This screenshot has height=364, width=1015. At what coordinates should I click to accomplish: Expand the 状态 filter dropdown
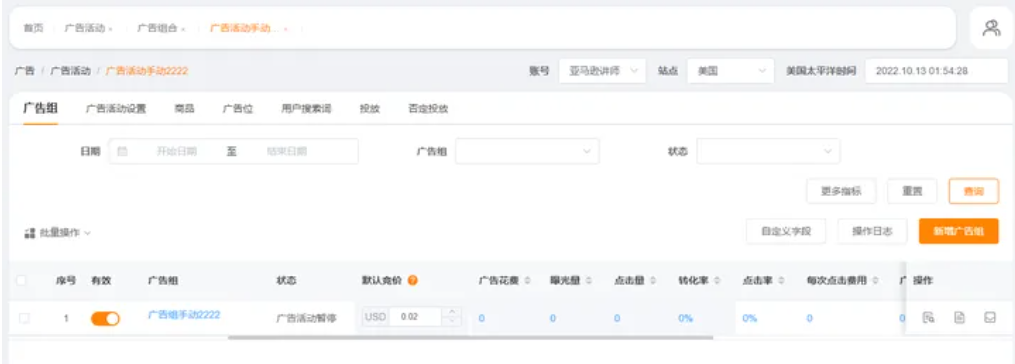coord(768,152)
